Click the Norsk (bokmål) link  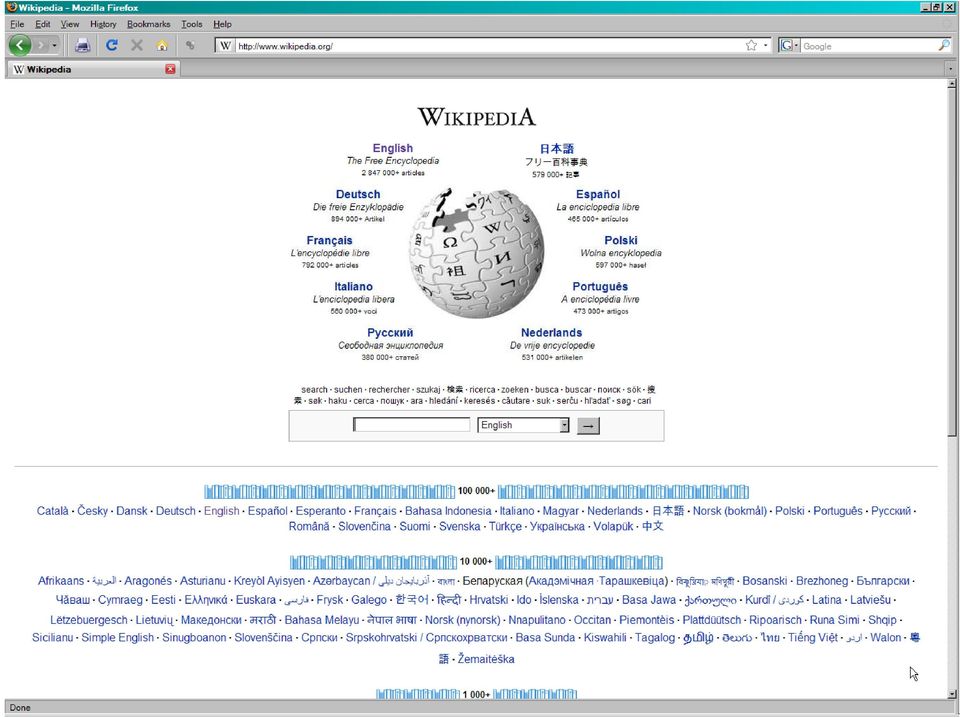tap(730, 510)
